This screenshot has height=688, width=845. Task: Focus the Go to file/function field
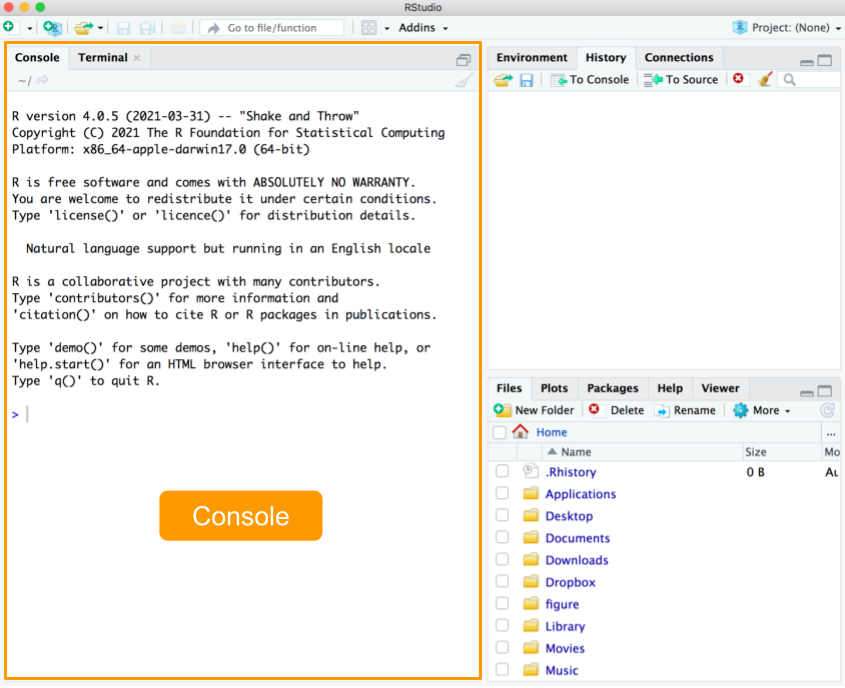click(272, 28)
